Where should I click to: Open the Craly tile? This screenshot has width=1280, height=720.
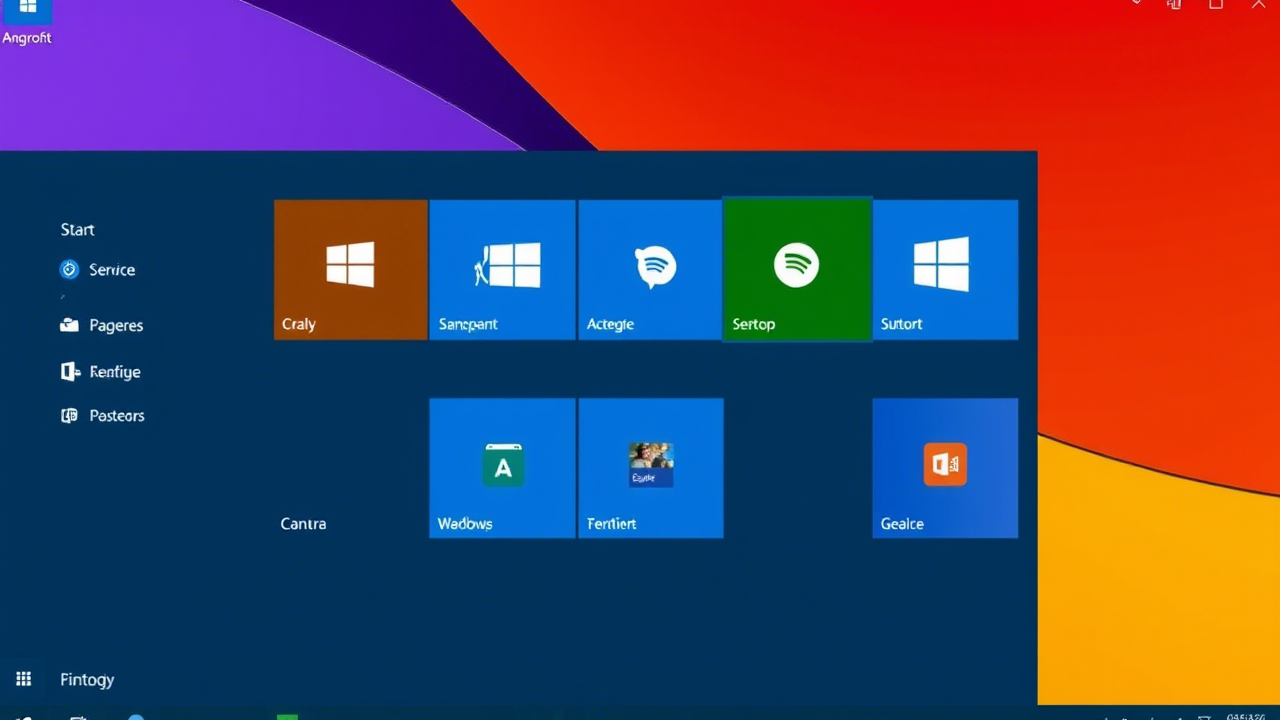pos(351,270)
